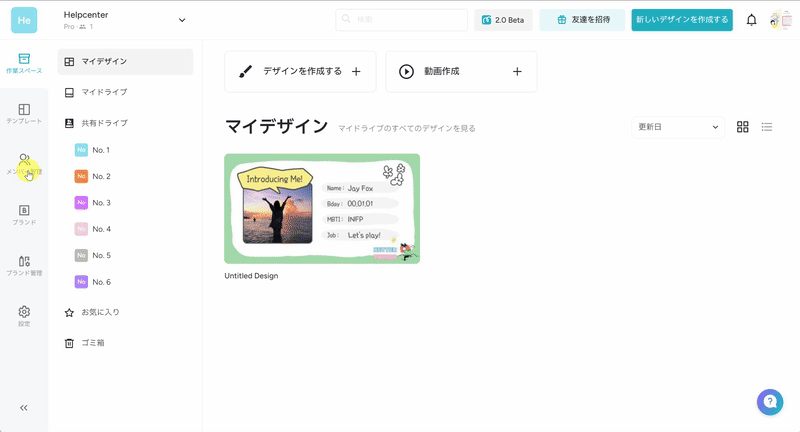Viewport: 800px width, 432px height.
Task: Open the ブランド管理 sidebar section
Action: pyautogui.click(x=24, y=265)
